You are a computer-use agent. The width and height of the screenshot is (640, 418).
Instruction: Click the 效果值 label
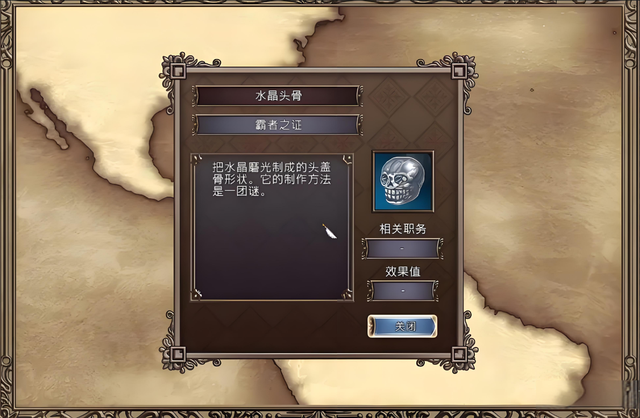[403, 271]
